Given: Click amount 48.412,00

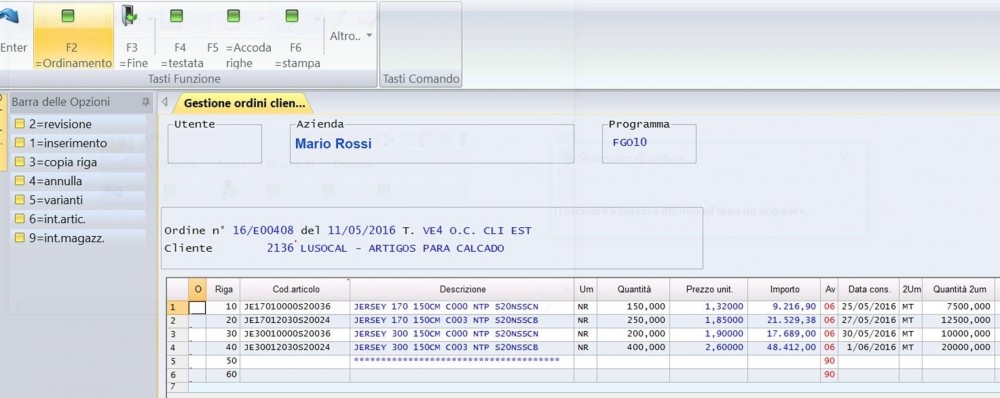Looking at the screenshot, I should coord(790,348).
